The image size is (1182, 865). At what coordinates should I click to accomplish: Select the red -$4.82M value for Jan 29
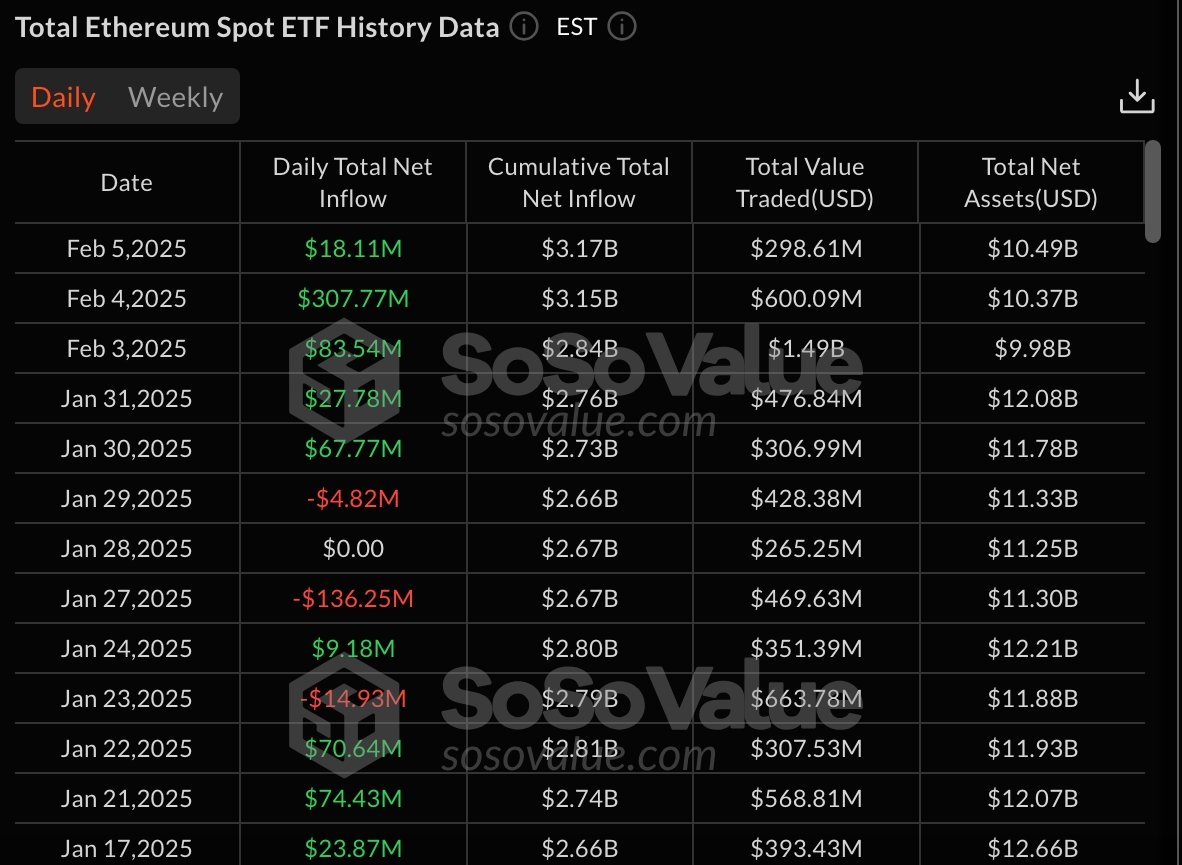coord(353,498)
